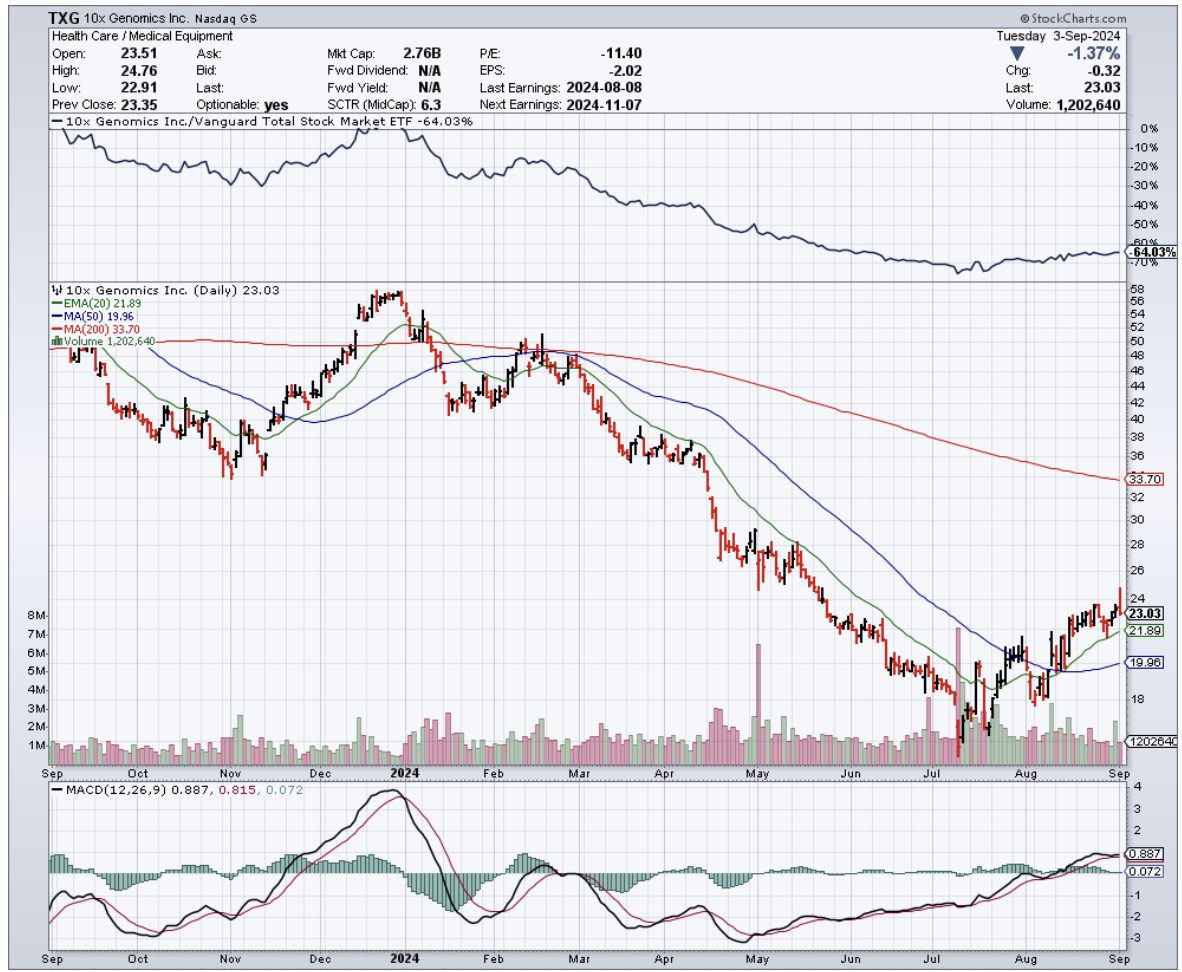Click the red 33.70 axis price tag
The width and height of the screenshot is (1182, 972).
point(1143,480)
